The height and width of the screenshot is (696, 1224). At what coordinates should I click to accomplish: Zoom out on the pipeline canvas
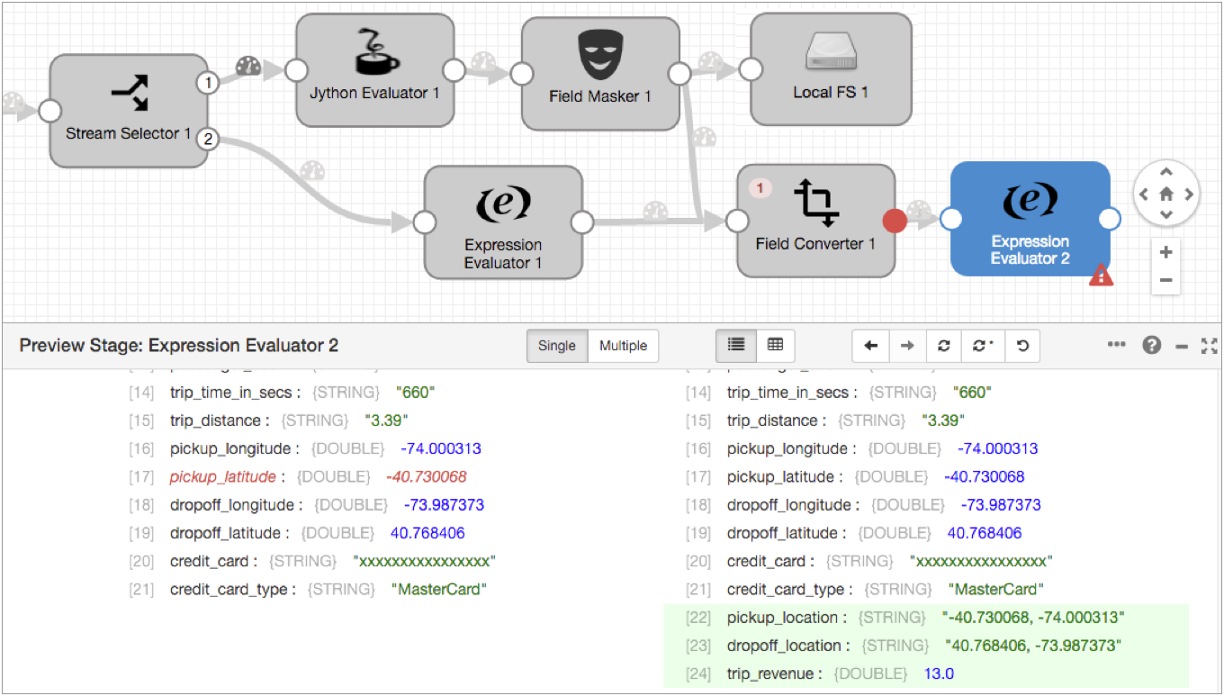click(x=1166, y=280)
